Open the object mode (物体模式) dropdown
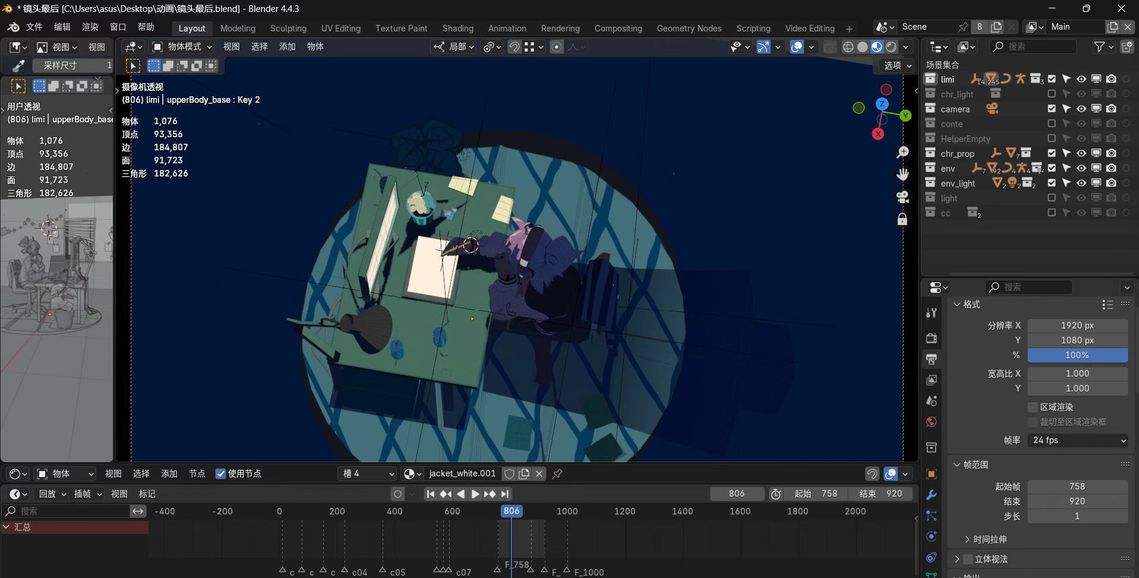The width and height of the screenshot is (1139, 578). (182, 46)
